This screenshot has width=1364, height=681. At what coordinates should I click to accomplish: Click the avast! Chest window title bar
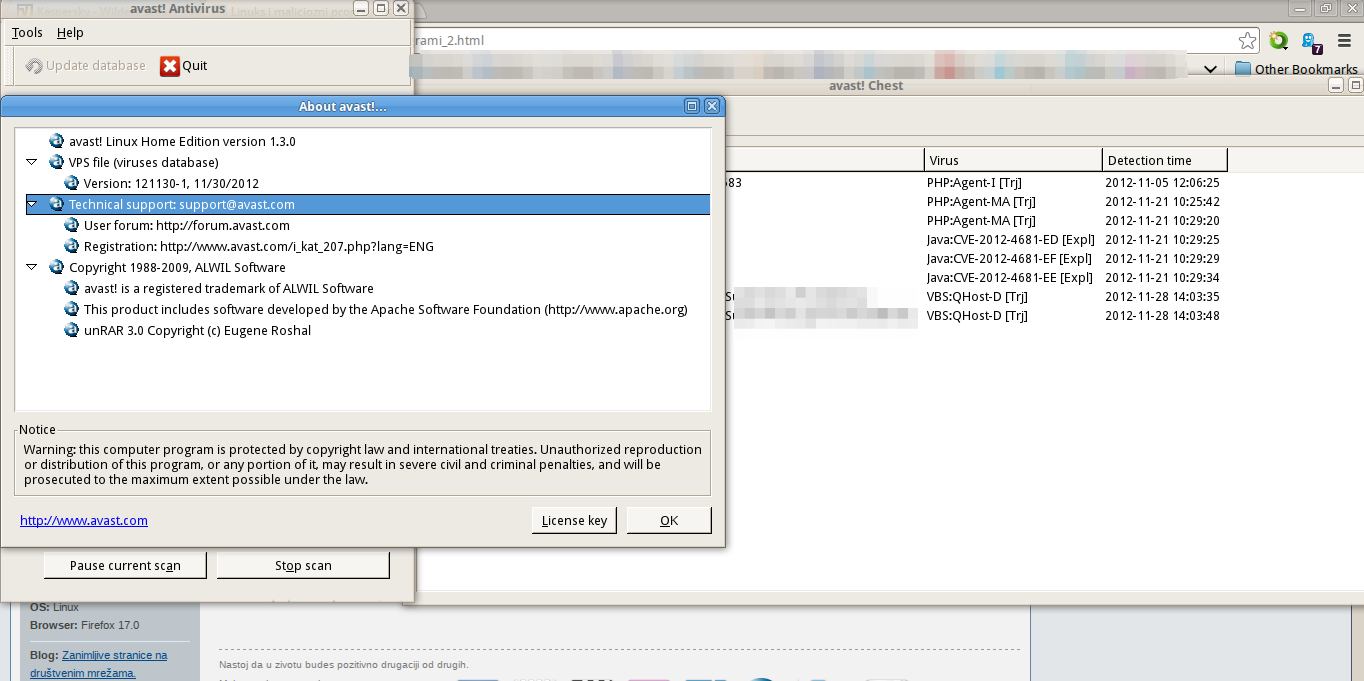(x=866, y=86)
